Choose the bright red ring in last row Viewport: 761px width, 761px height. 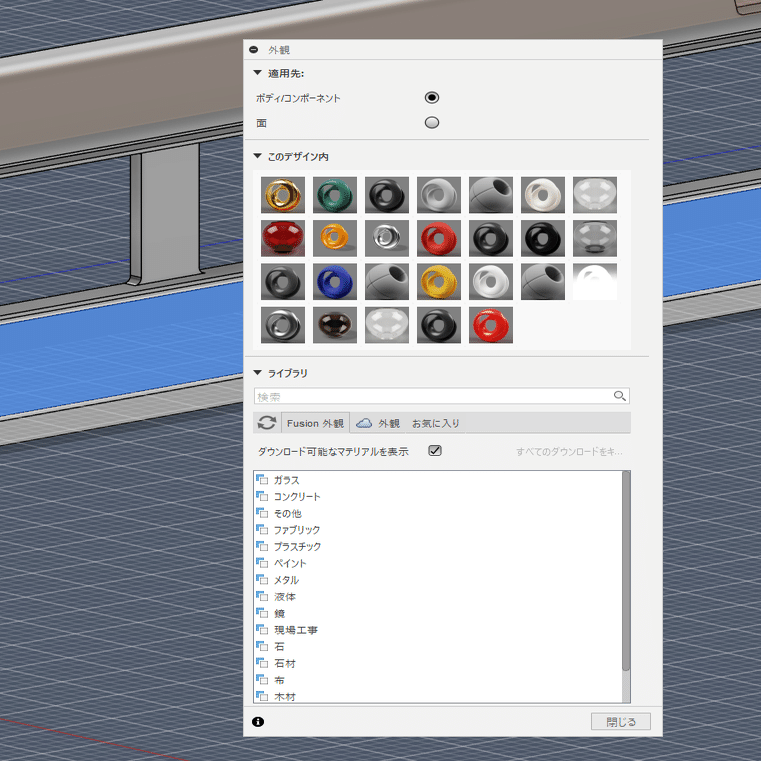(491, 325)
